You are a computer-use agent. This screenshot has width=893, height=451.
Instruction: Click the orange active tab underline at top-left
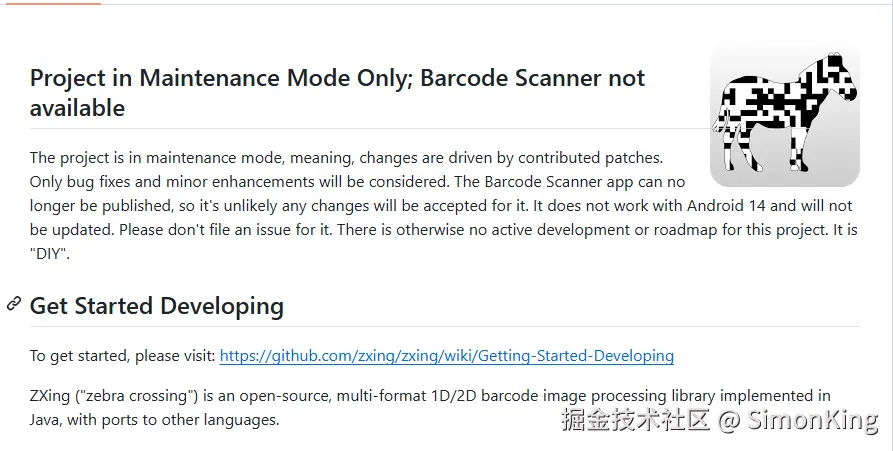coord(50,3)
